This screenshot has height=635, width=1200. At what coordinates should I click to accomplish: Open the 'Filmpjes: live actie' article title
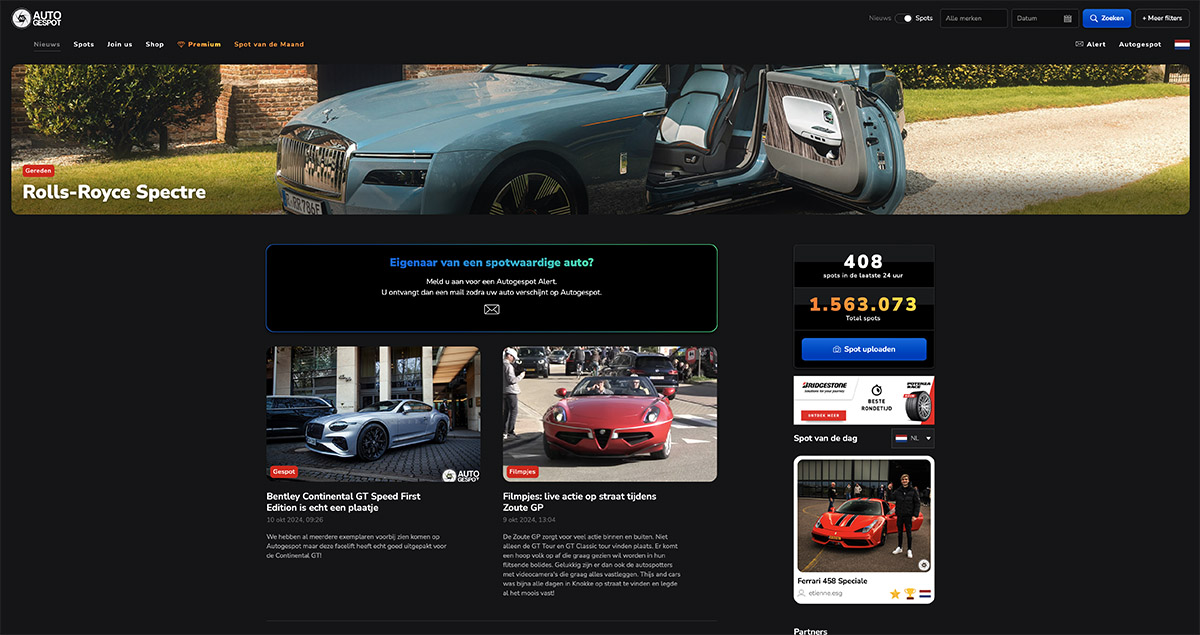[580, 502]
